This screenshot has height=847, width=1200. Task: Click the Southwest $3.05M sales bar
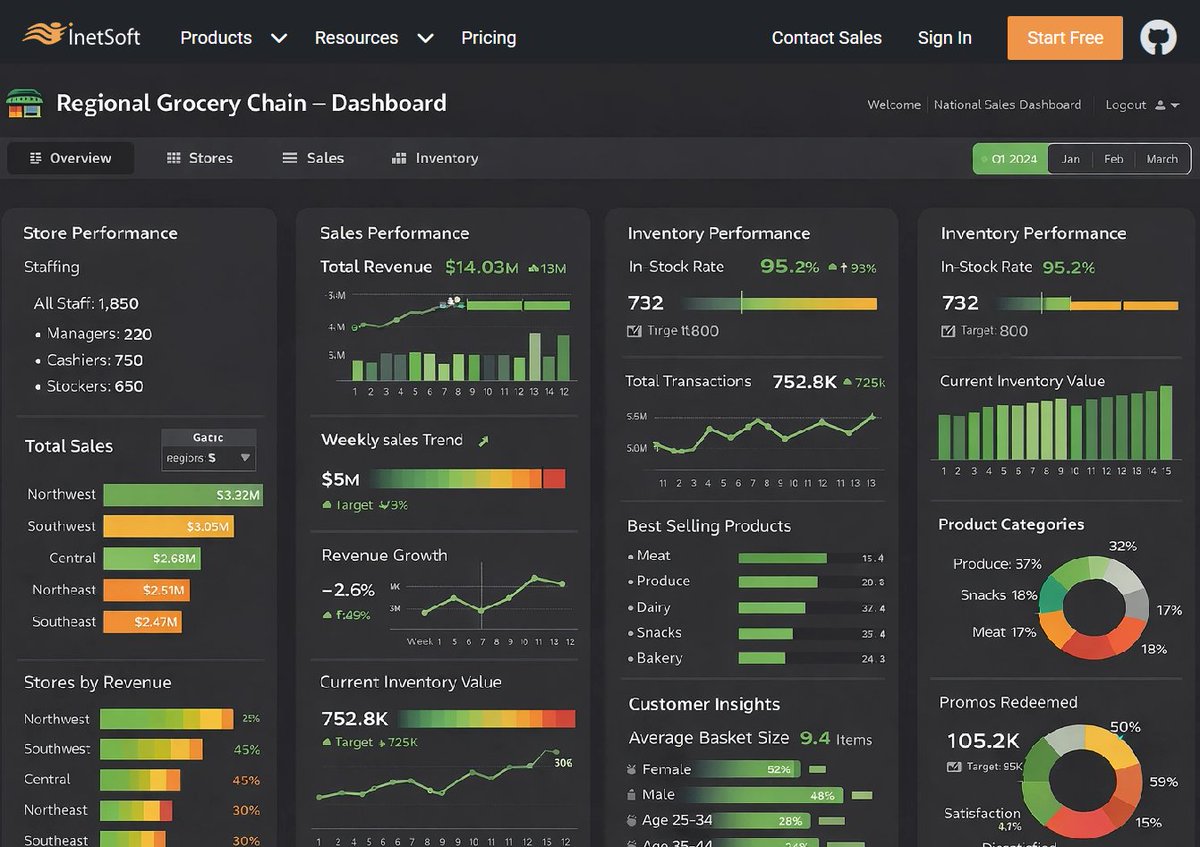169,526
